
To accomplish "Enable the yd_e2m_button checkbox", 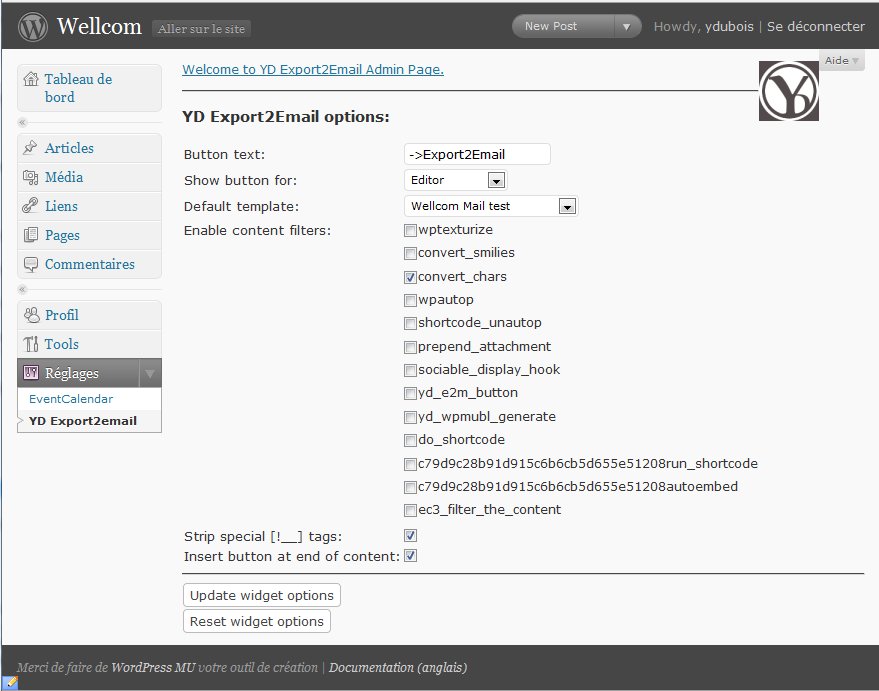I will click(x=410, y=393).
